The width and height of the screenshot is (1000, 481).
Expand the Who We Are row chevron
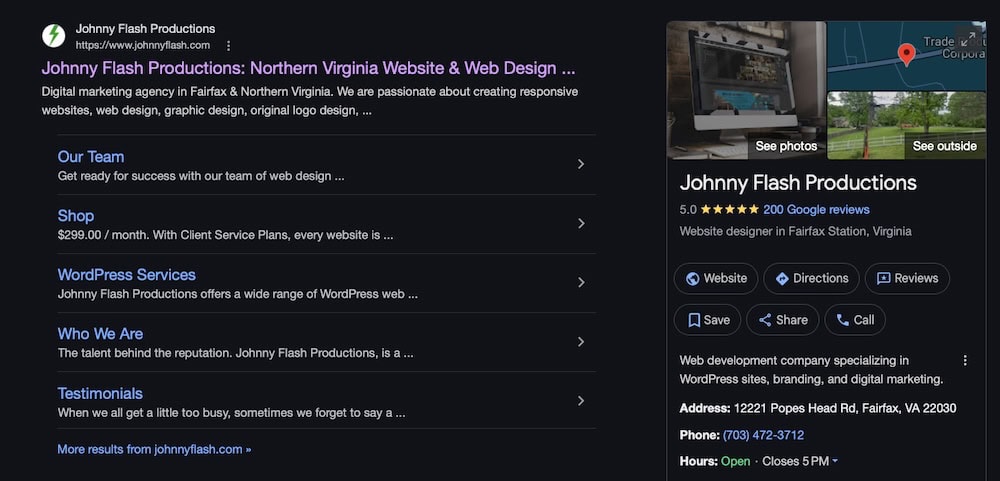point(581,341)
